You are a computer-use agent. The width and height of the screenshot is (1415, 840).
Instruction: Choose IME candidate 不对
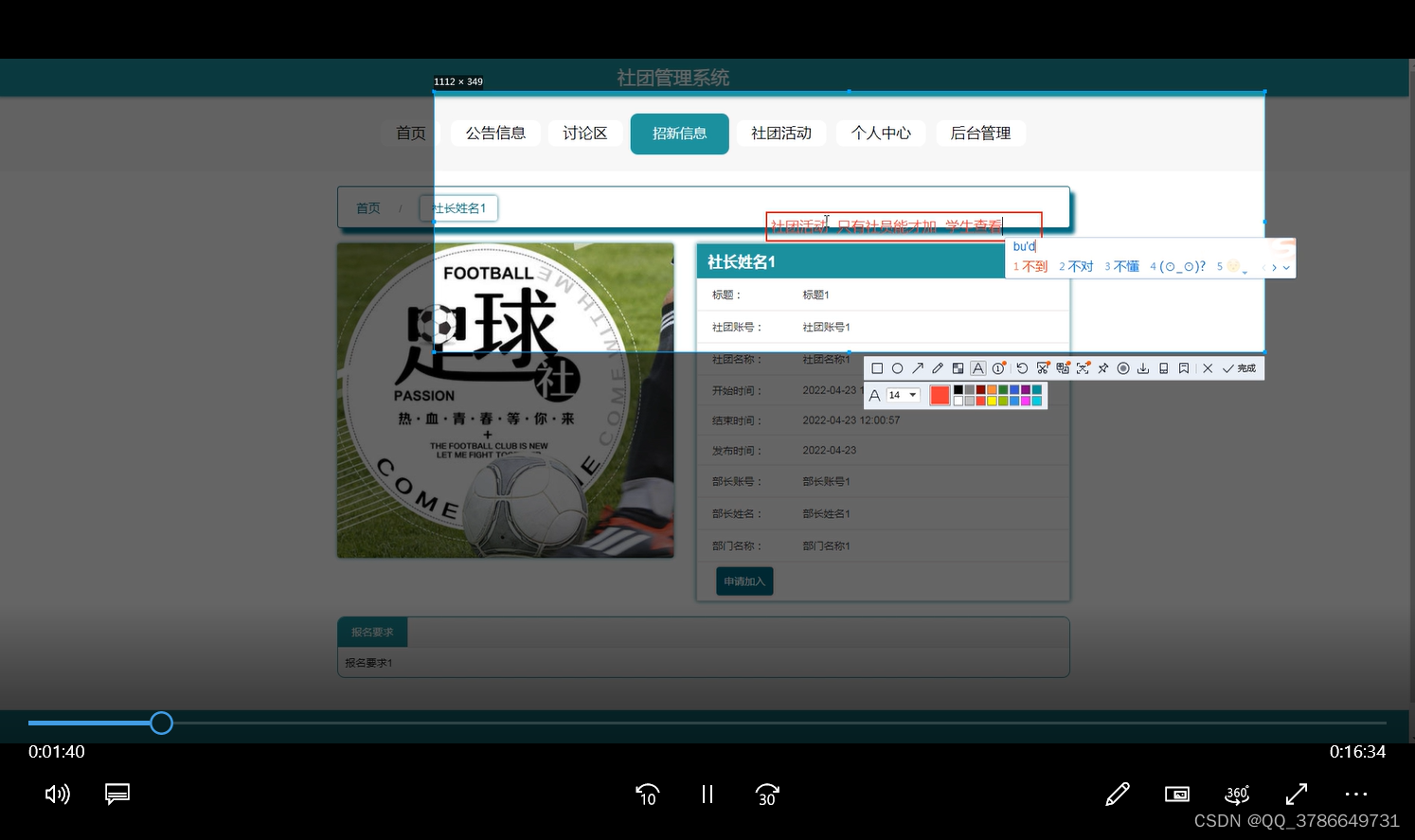pyautogui.click(x=1076, y=267)
